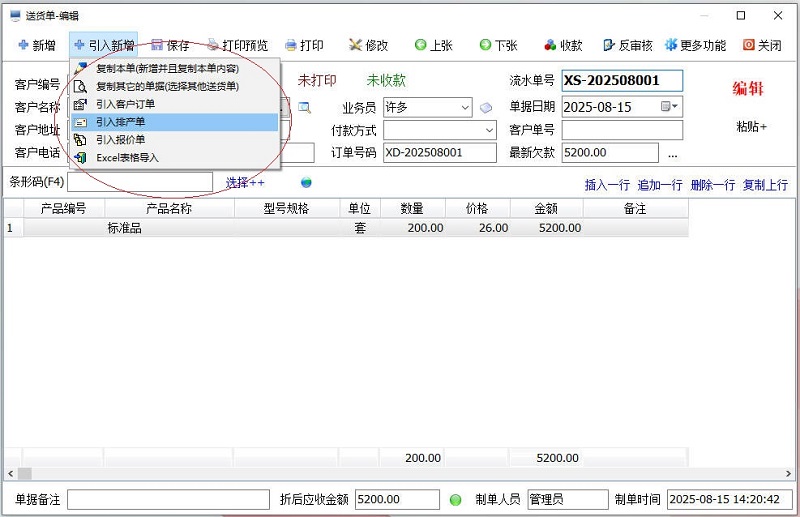Expand the 付款方式 dropdown

(x=489, y=130)
